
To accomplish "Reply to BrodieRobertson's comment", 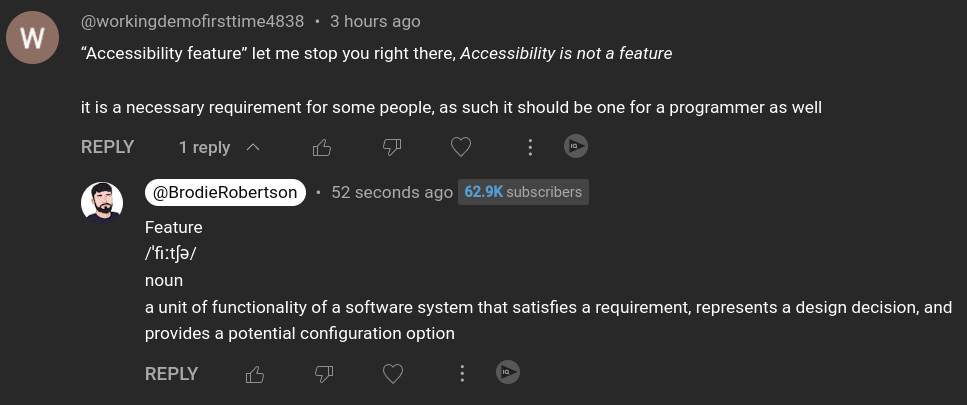I will pyautogui.click(x=171, y=374).
